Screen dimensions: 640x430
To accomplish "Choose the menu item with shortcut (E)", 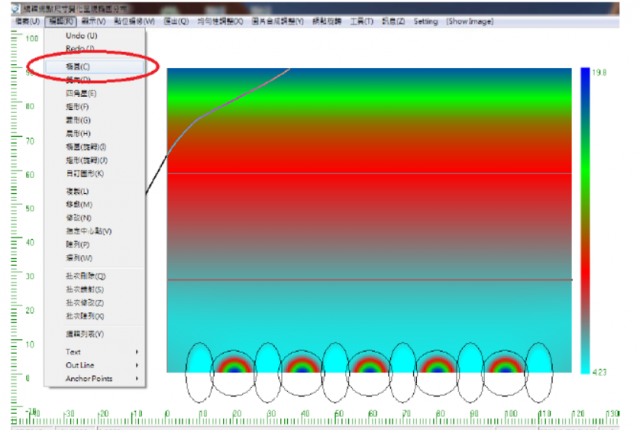I will pyautogui.click(x=76, y=92).
